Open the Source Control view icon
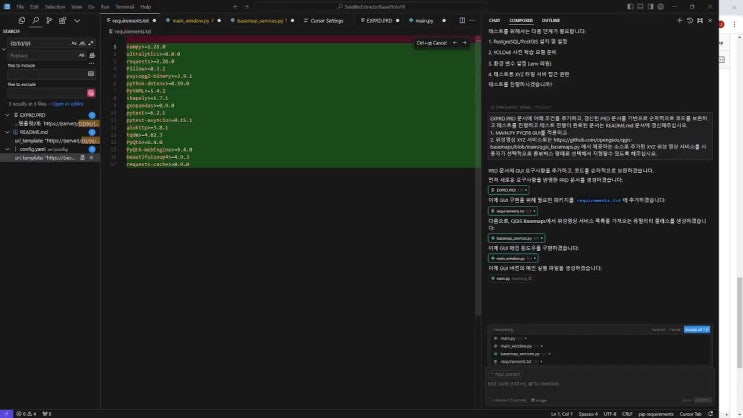The width and height of the screenshot is (743, 418). point(49,21)
